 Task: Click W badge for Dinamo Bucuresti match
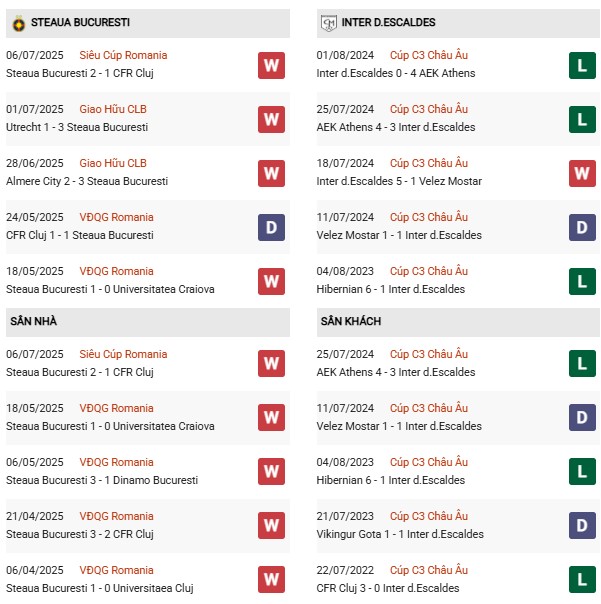coord(271,472)
